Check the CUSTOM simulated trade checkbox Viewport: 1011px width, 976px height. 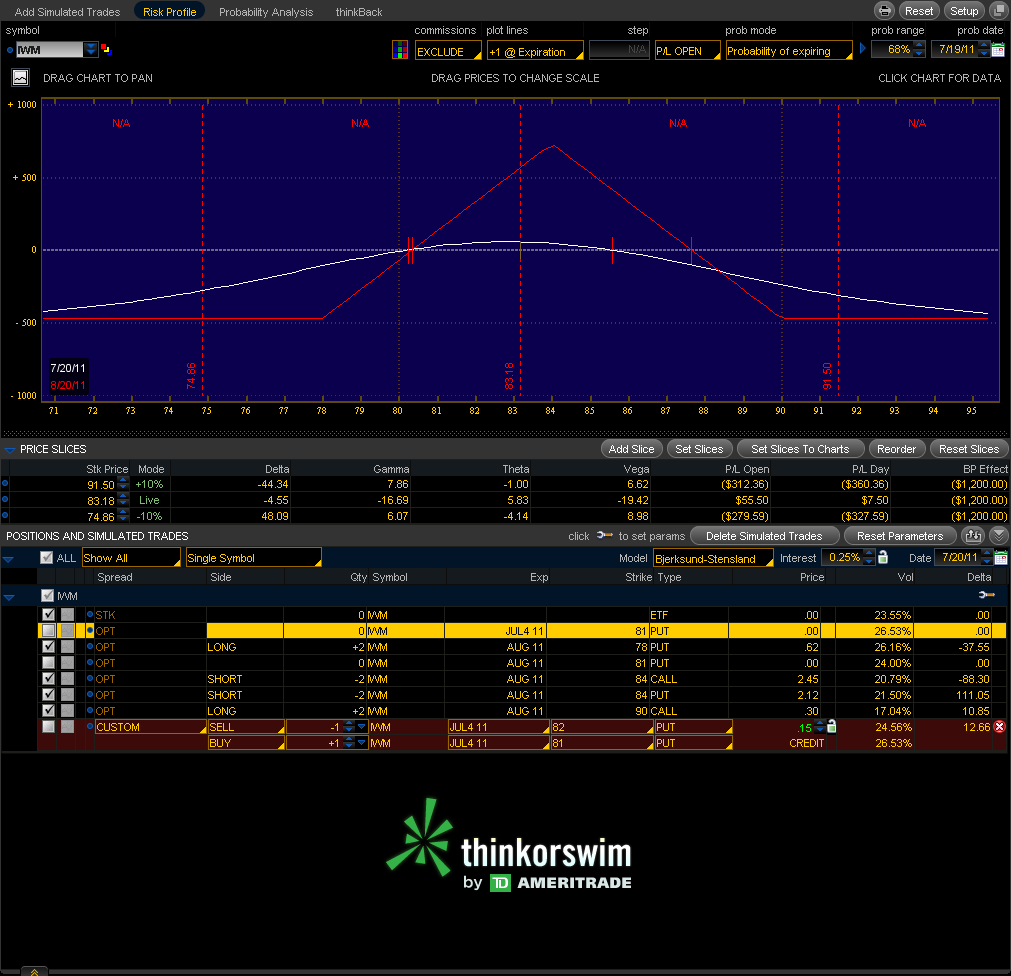pyautogui.click(x=48, y=727)
